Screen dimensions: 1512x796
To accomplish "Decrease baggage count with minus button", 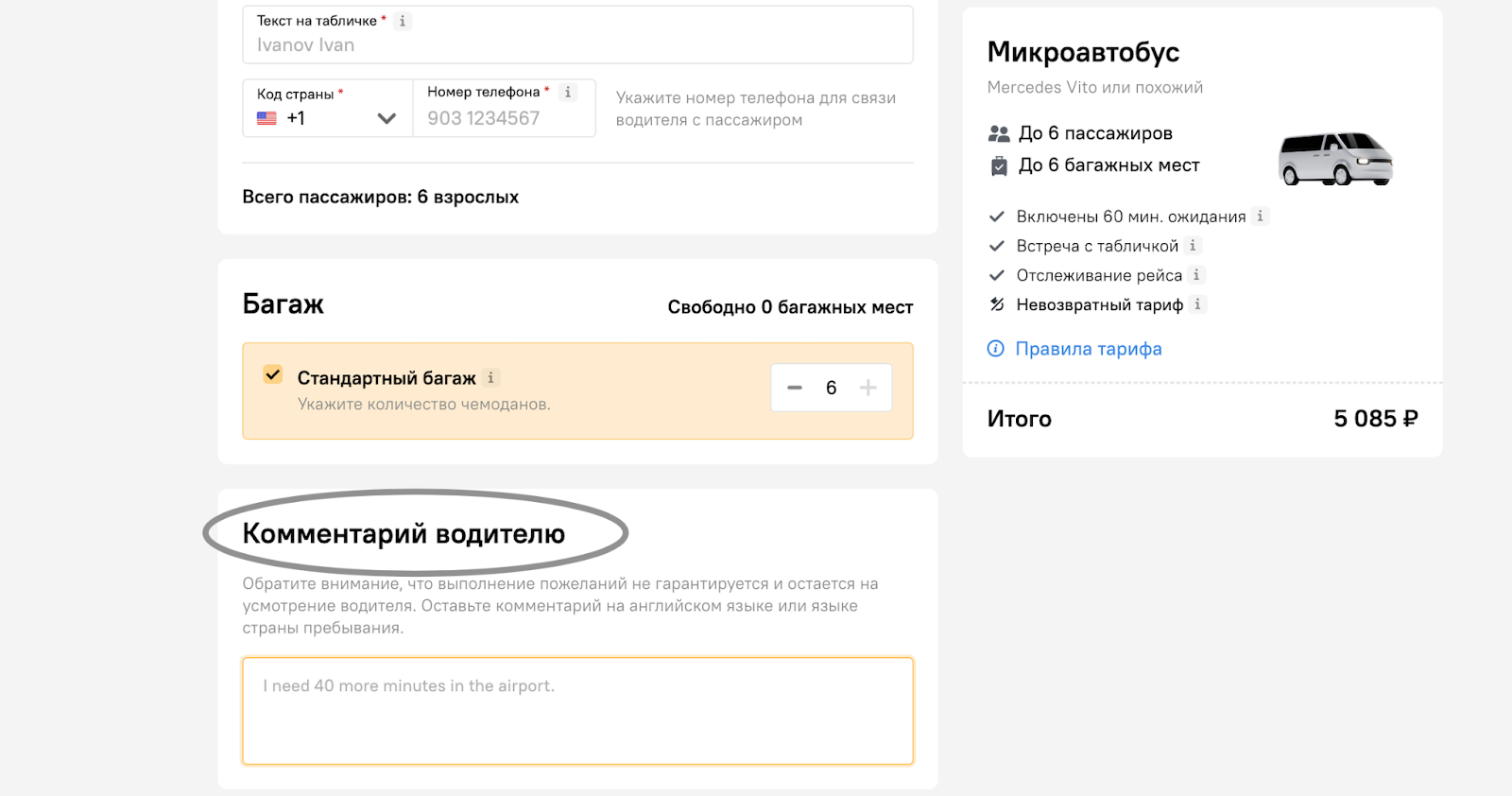I will click(795, 388).
